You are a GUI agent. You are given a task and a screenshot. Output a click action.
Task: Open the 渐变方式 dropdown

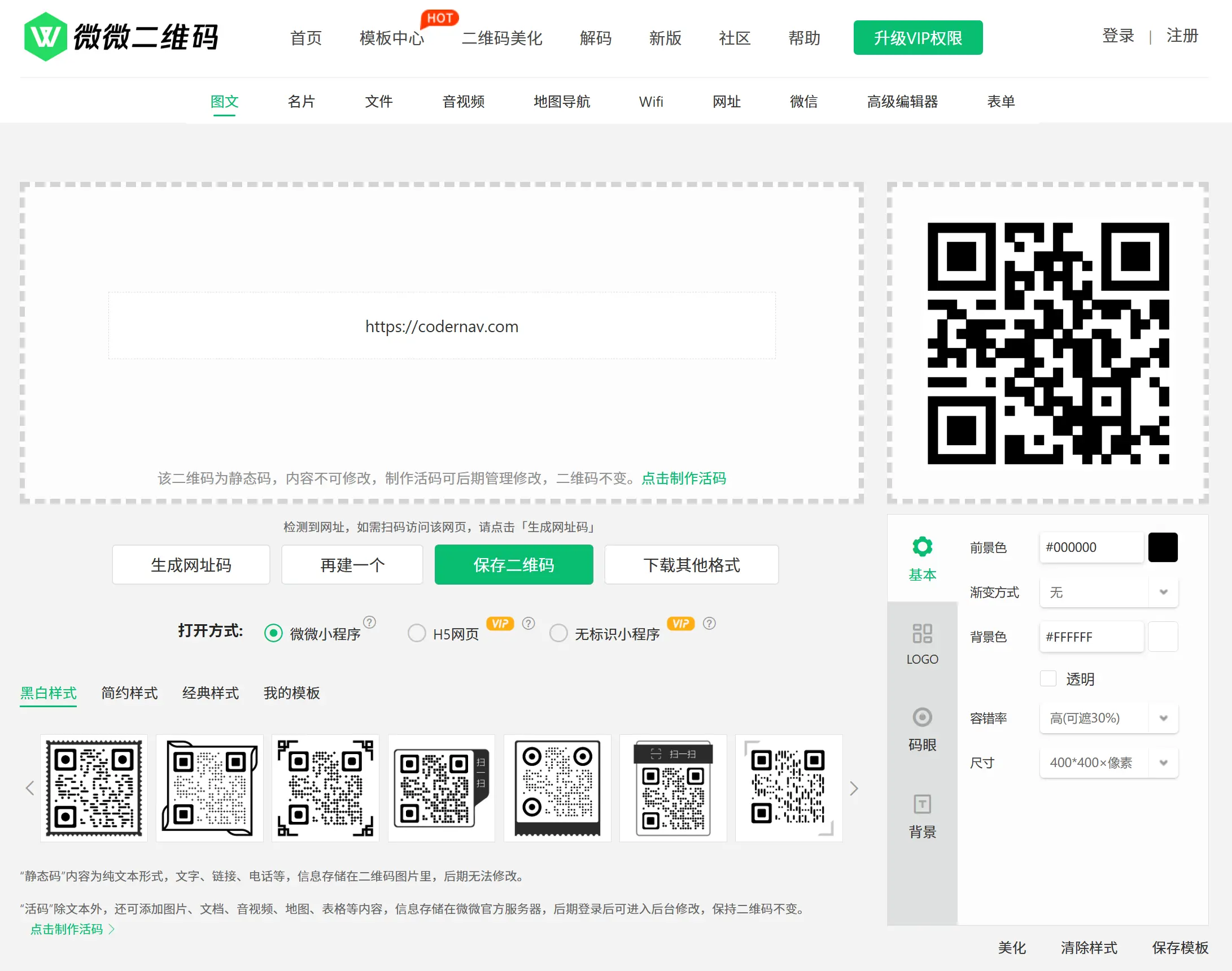[x=1108, y=592]
